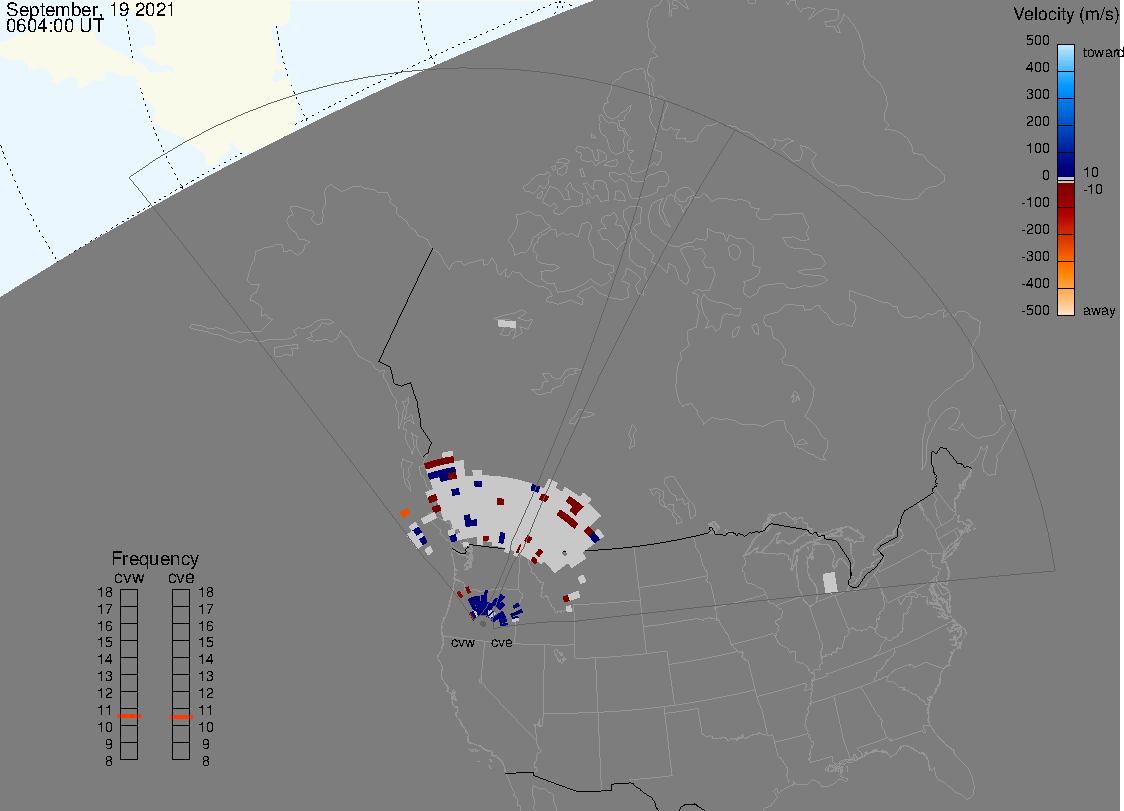Click the red frequency marker on the cvw bar

click(x=129, y=716)
